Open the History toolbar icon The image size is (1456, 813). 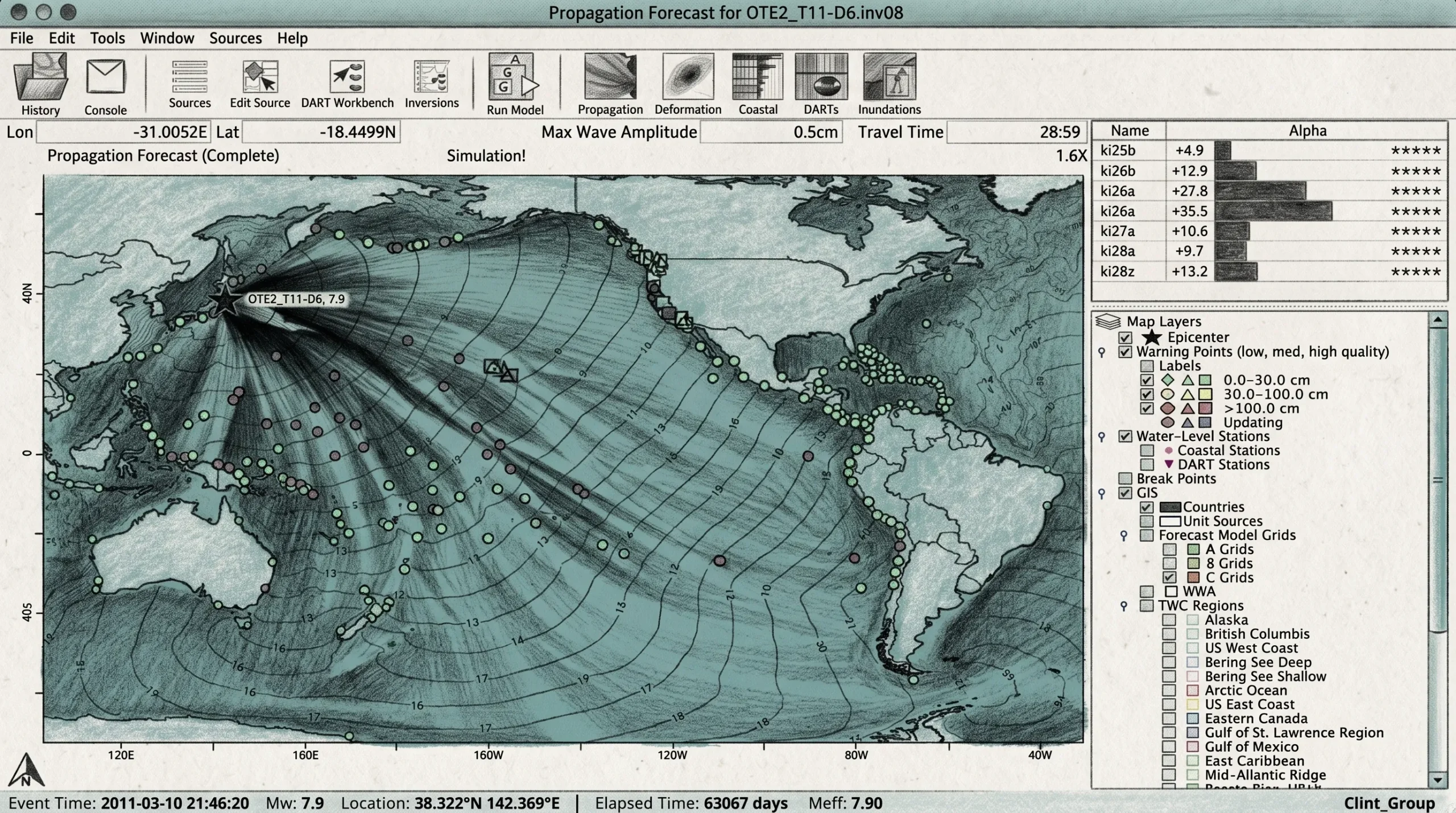coord(41,77)
